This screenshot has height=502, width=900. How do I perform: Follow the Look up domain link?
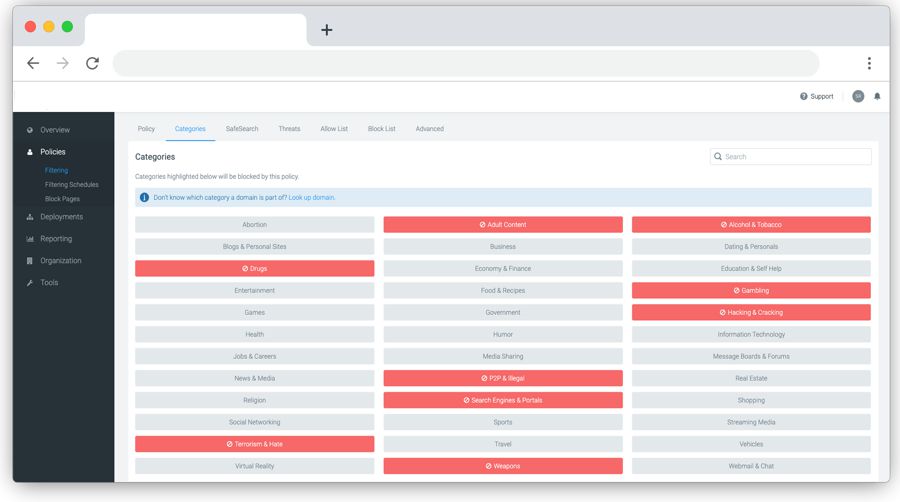[312, 197]
